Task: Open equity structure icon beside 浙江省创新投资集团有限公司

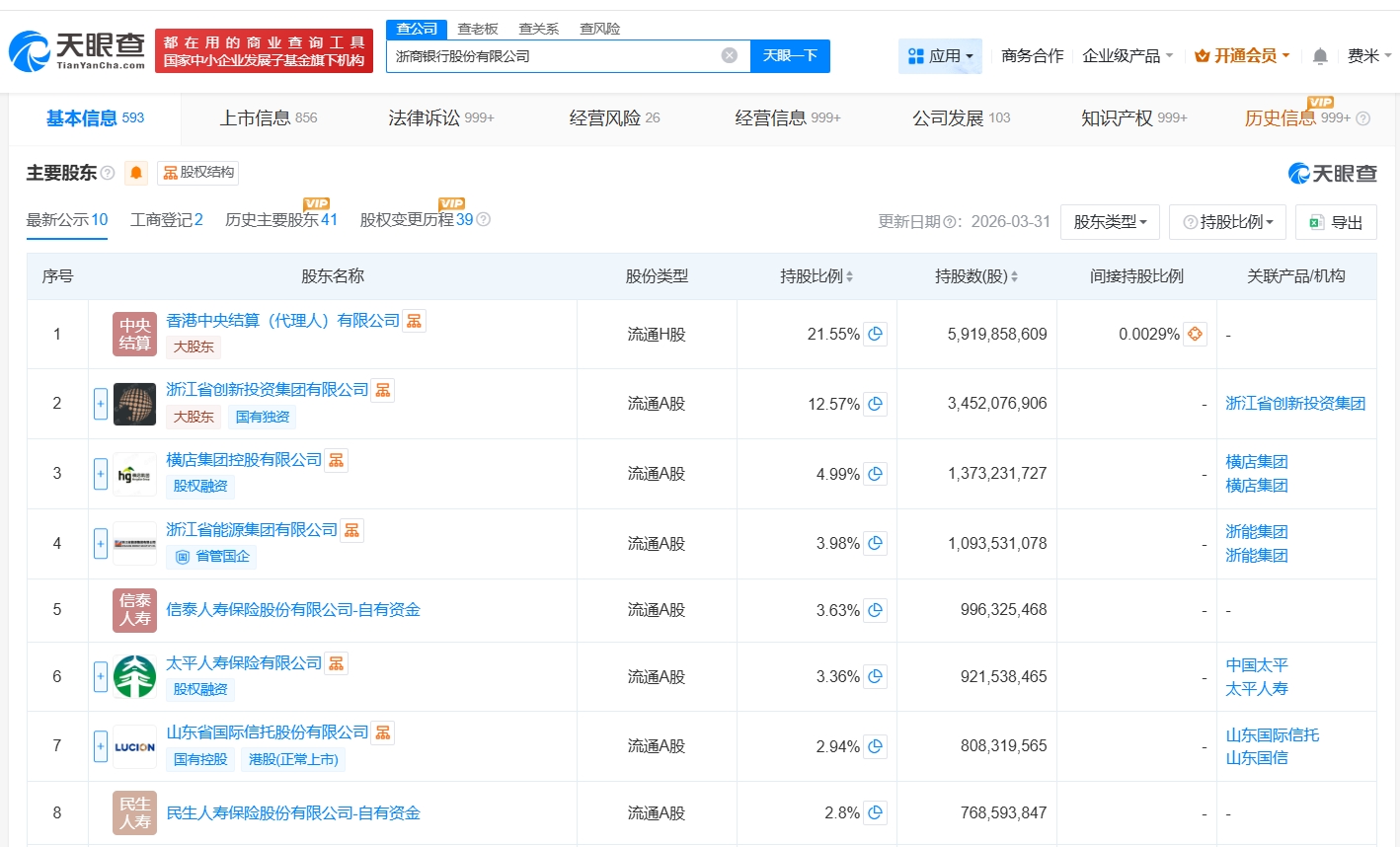Action: [383, 390]
